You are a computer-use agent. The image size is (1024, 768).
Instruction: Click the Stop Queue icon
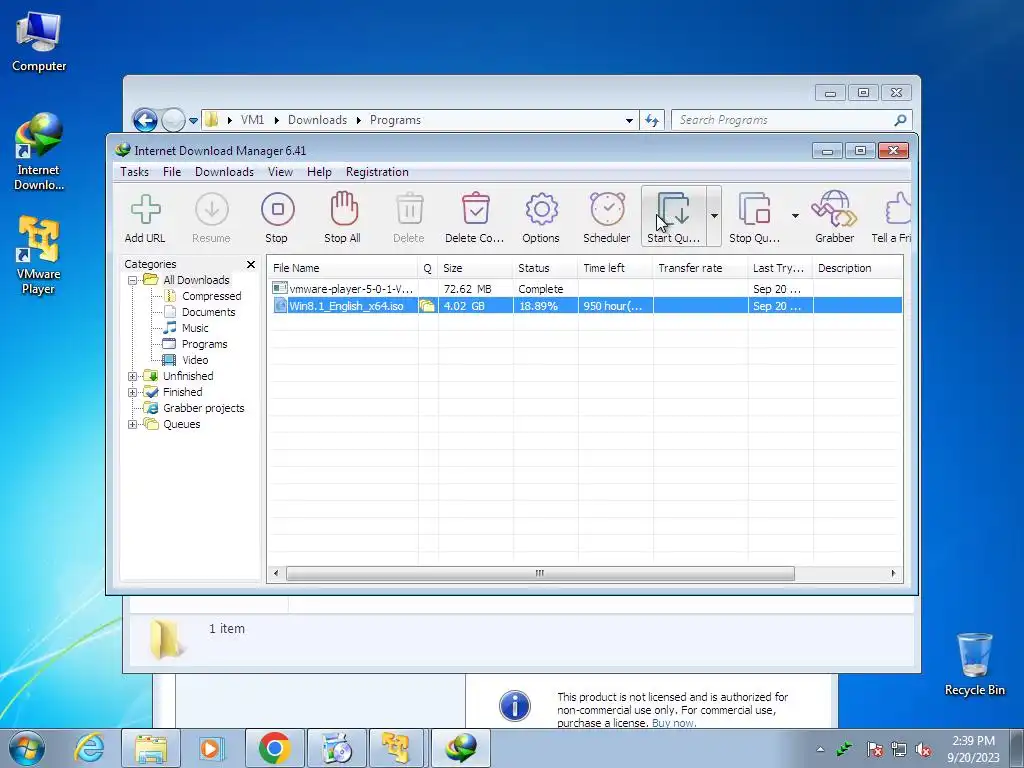coord(755,209)
